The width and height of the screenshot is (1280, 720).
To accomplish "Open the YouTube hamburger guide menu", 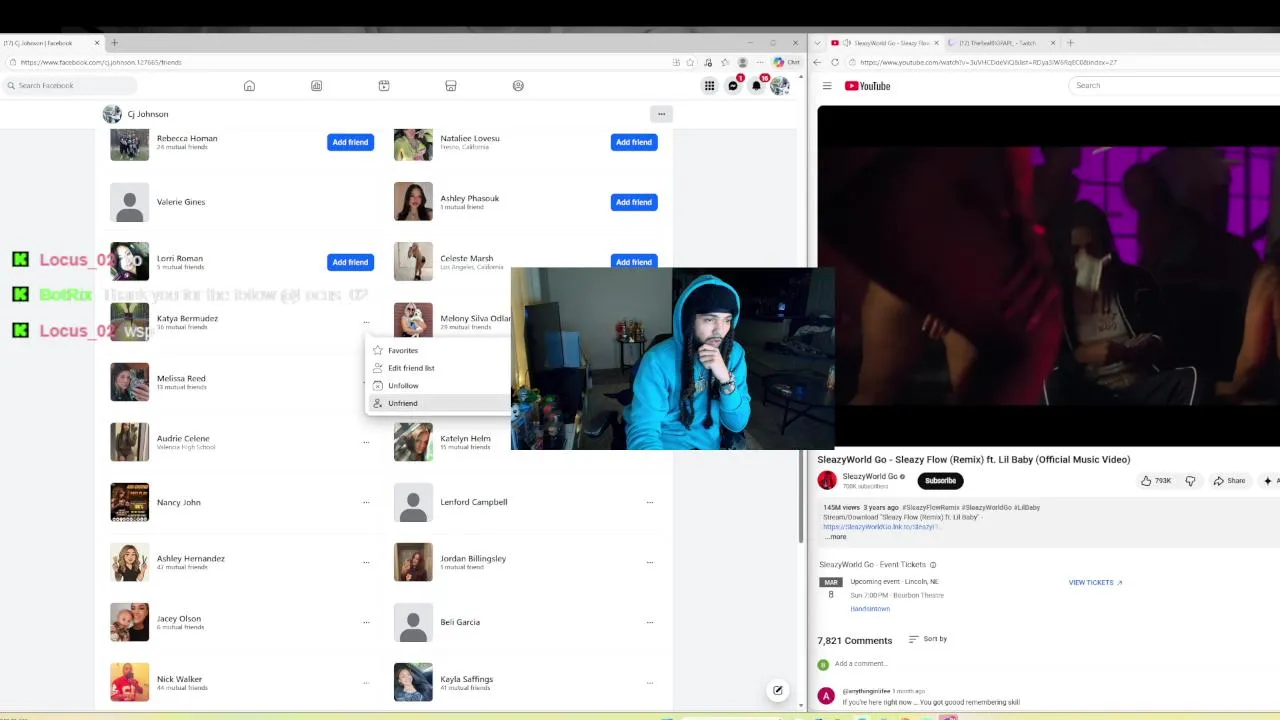I will 827,86.
